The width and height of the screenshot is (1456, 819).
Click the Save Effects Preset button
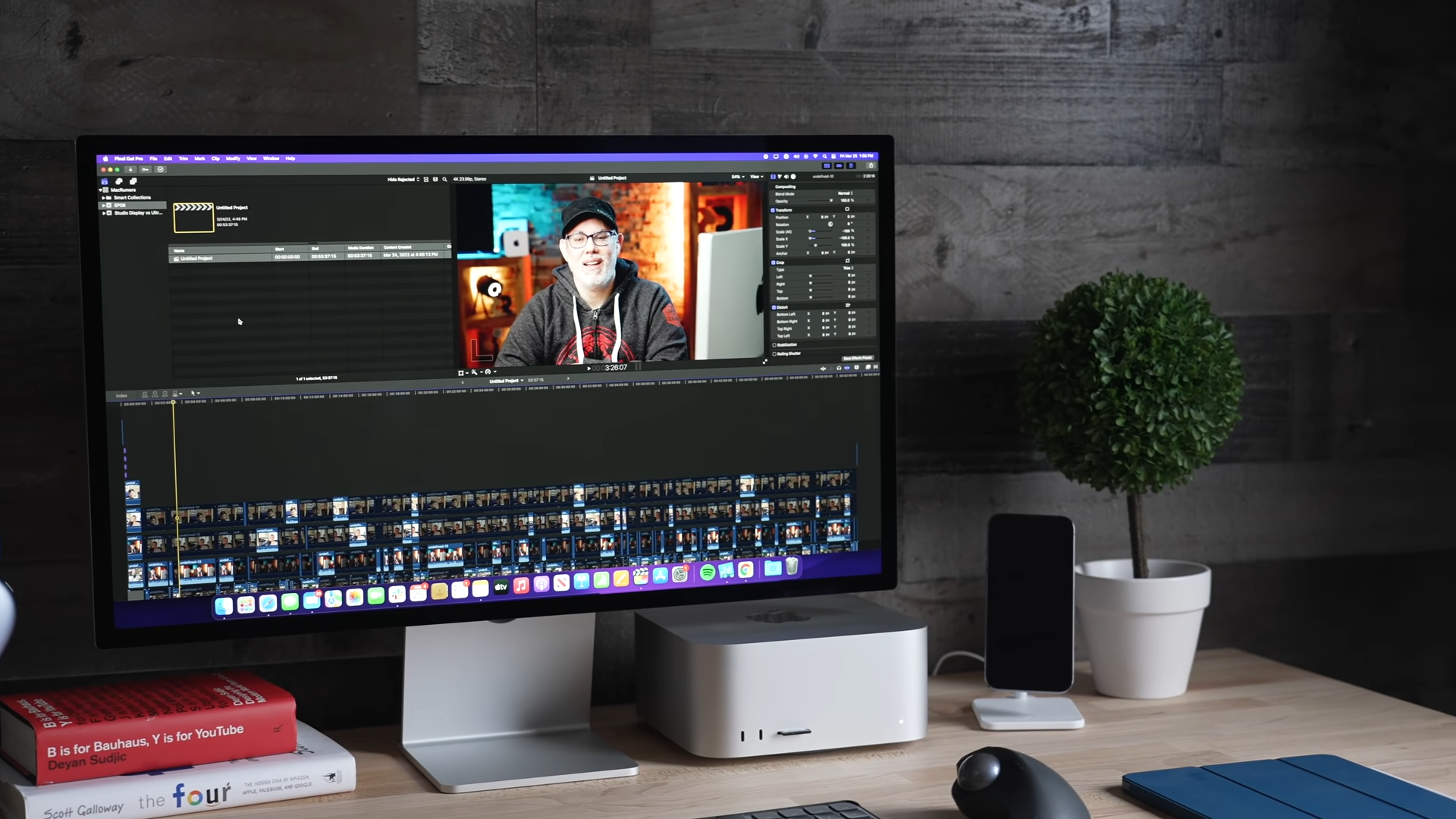click(858, 359)
